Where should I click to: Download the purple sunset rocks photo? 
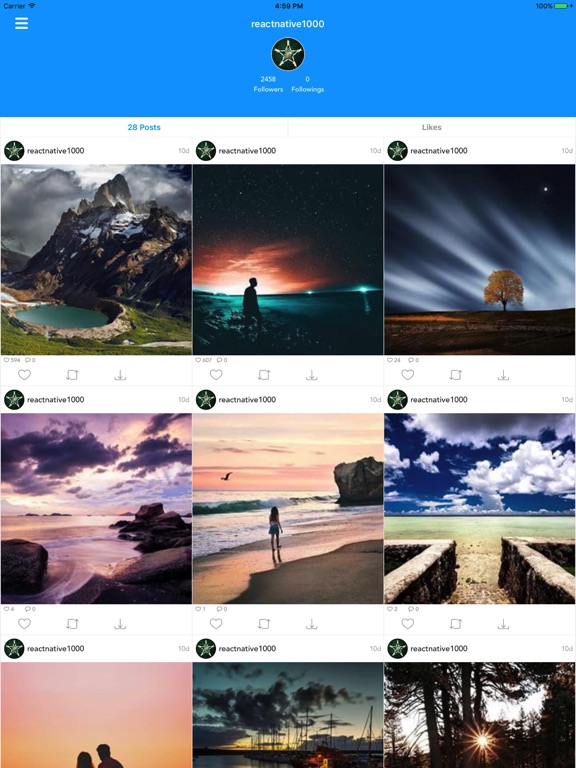pyautogui.click(x=120, y=624)
